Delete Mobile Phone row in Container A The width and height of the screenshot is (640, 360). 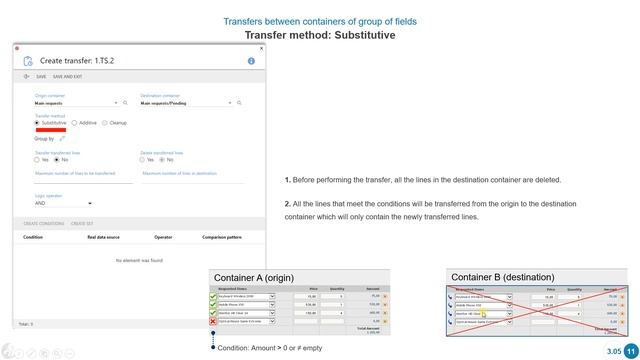[385, 305]
